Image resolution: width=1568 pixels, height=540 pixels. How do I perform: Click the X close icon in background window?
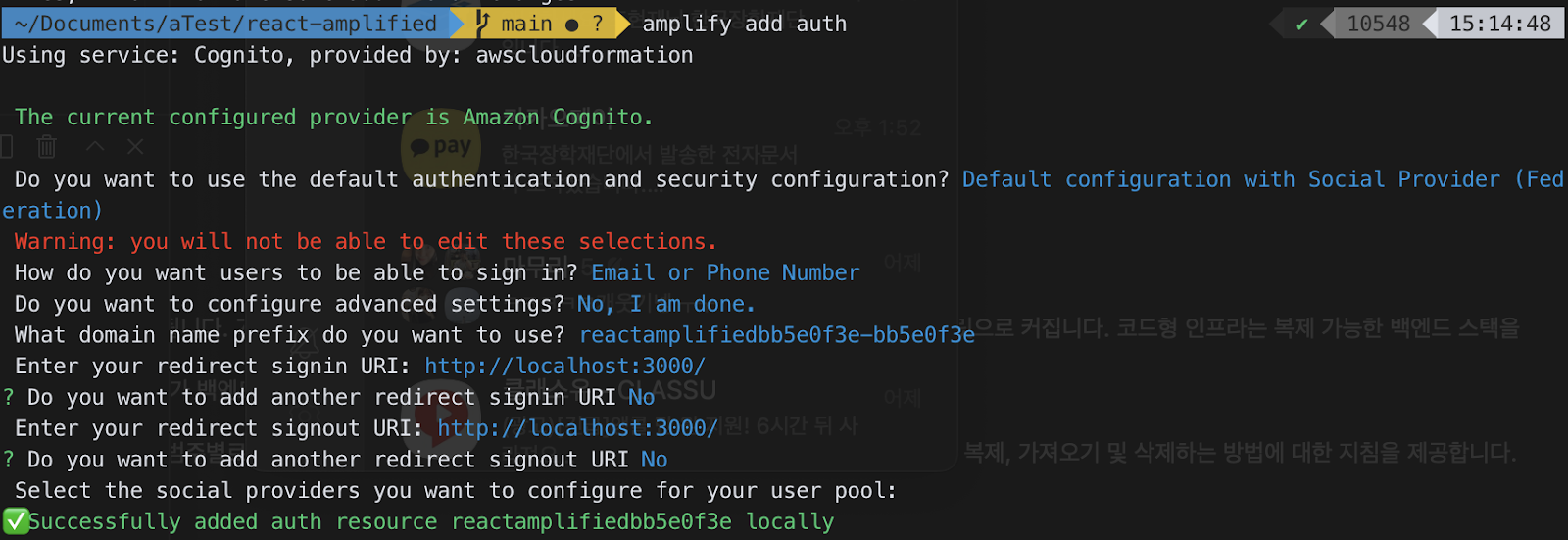[x=135, y=146]
